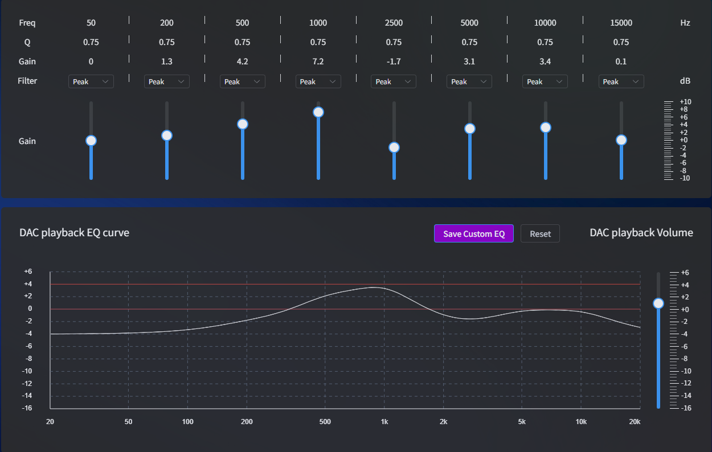Click the gain value 3.4
712x452 pixels.
coord(545,61)
